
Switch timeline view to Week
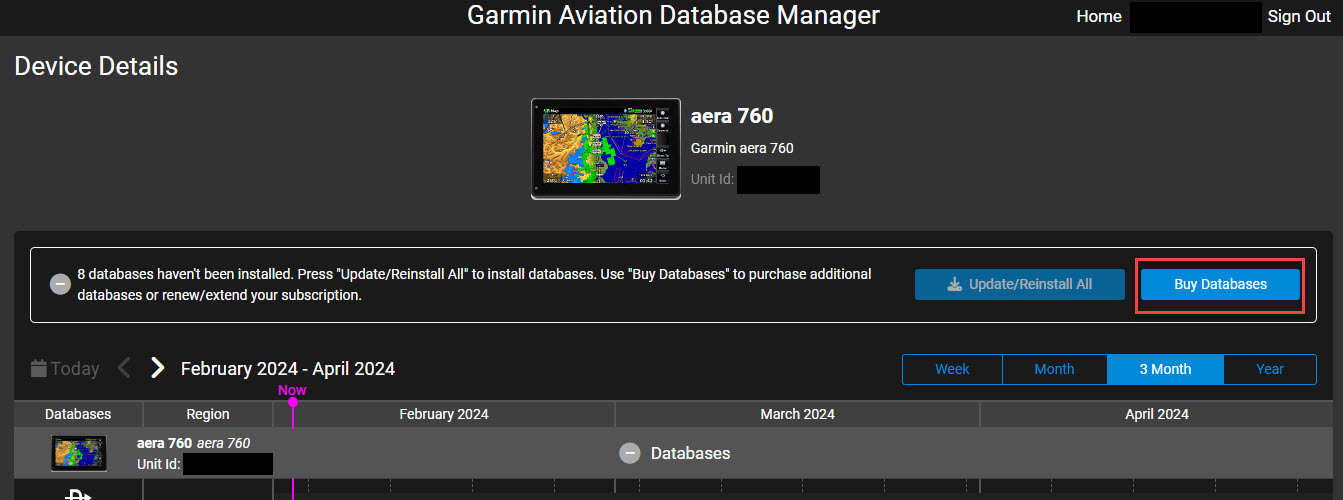tap(952, 369)
